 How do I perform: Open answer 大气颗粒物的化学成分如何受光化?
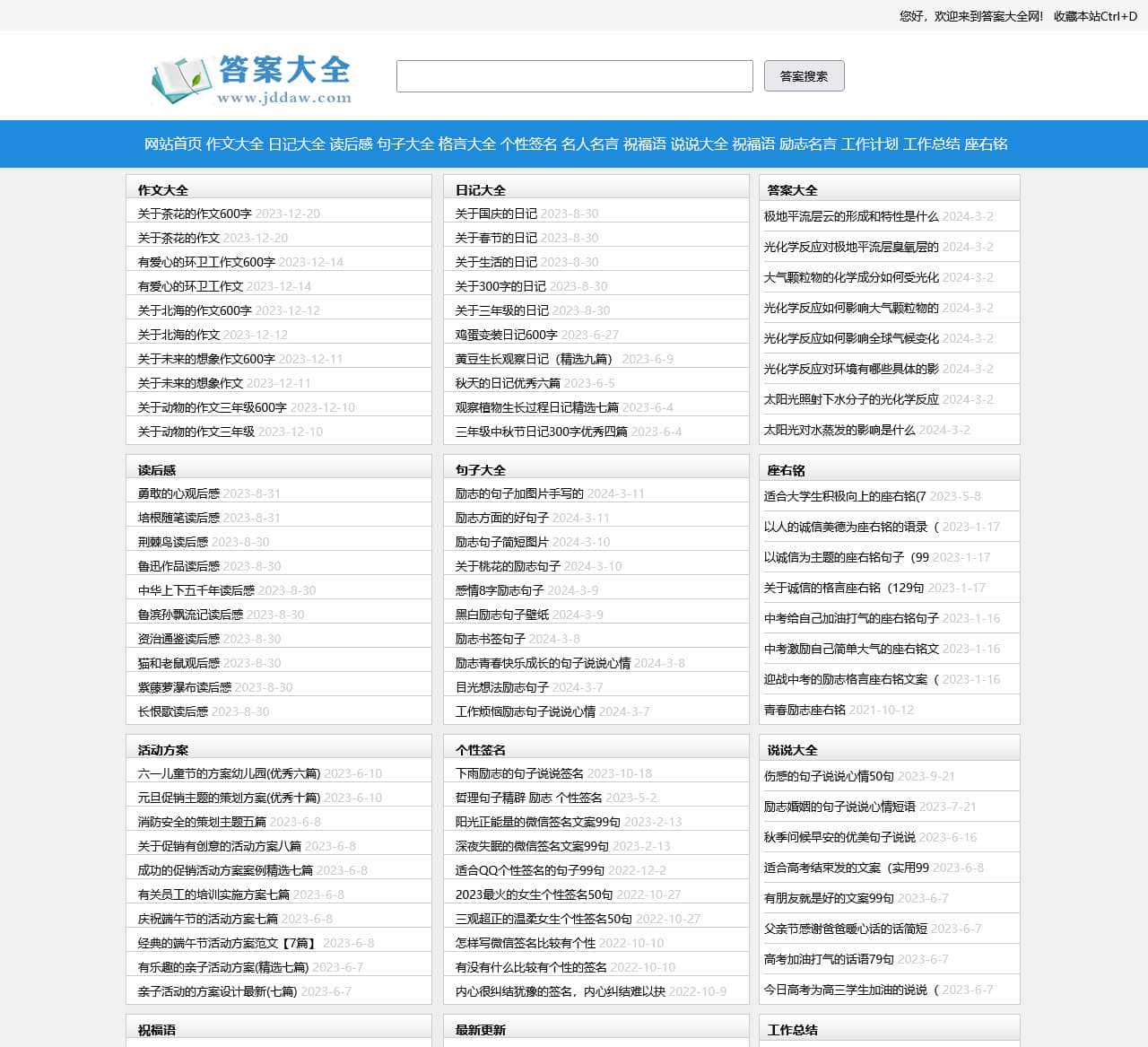tap(851, 277)
